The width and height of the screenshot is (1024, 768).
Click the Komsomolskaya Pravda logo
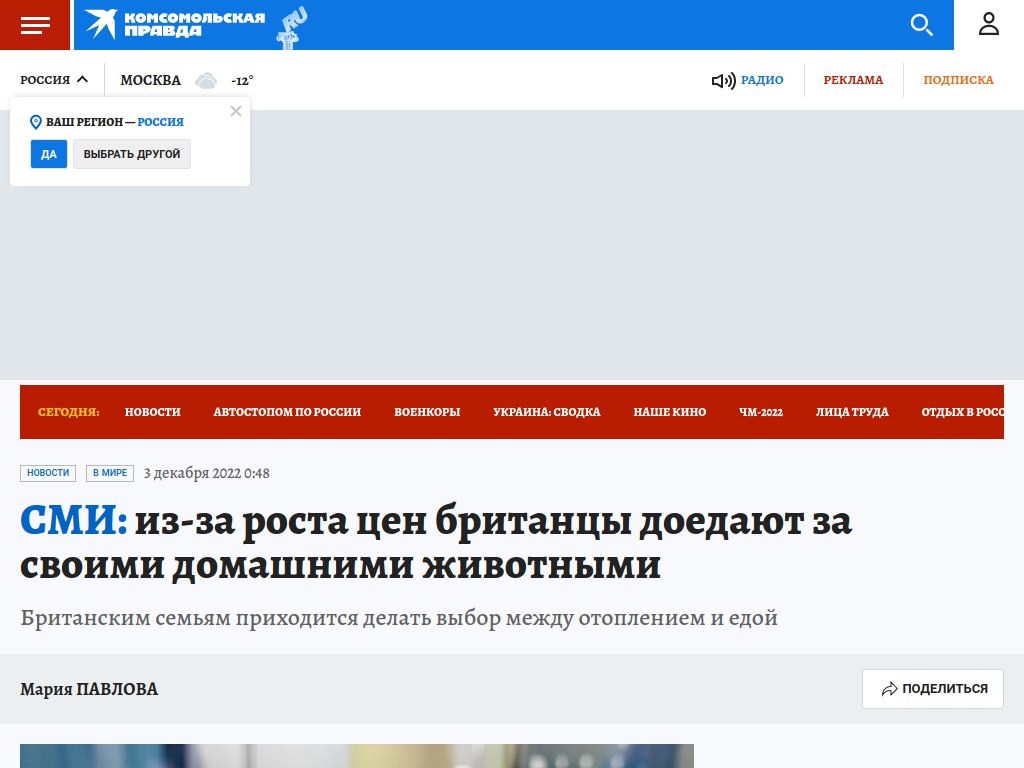coord(175,24)
